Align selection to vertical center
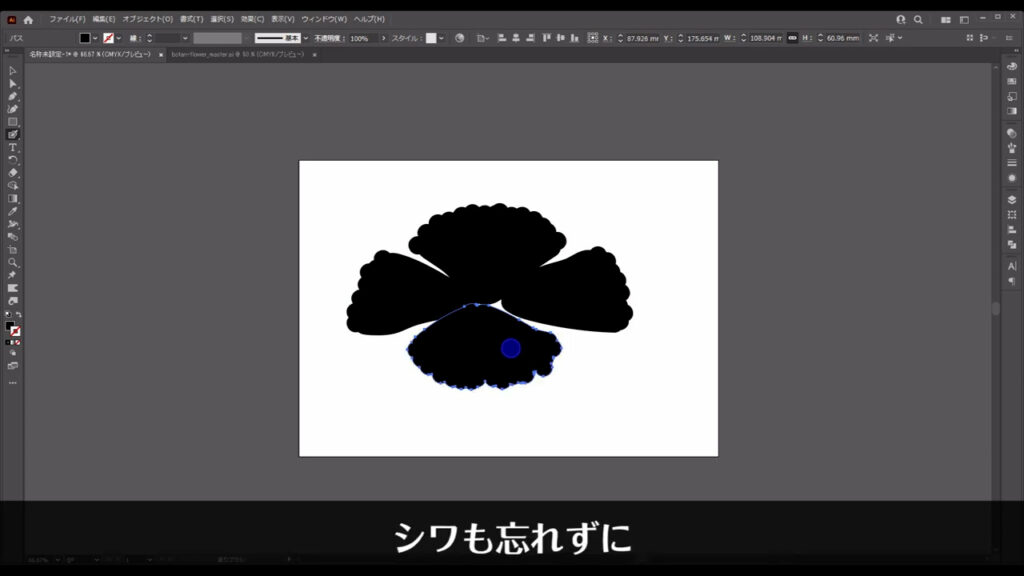Screen dimensions: 1024x576 click(561, 38)
